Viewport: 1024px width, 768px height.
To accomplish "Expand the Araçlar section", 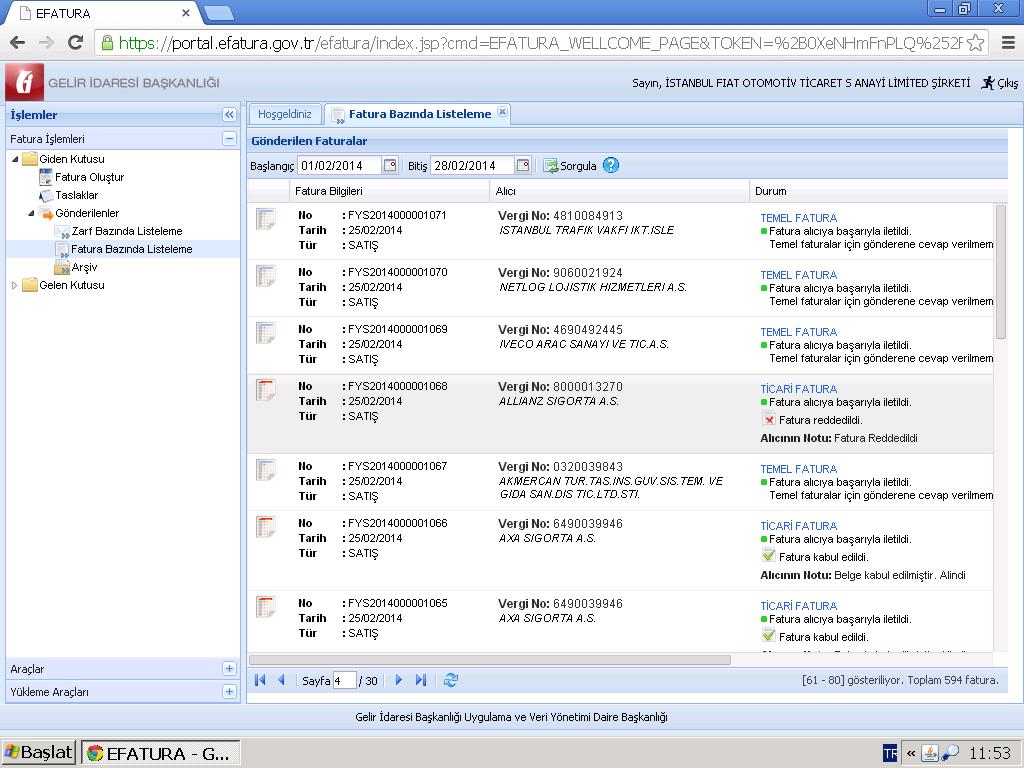I will click(x=229, y=669).
